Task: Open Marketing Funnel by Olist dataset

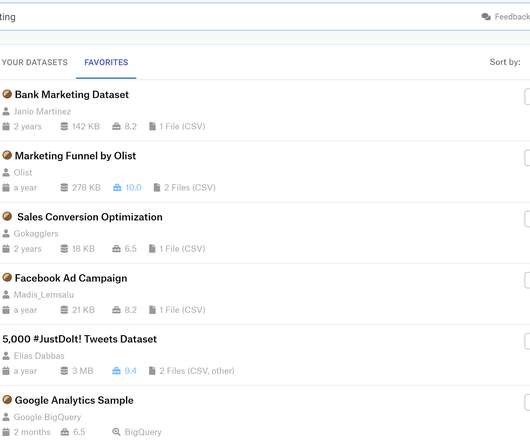Action: click(x=75, y=156)
